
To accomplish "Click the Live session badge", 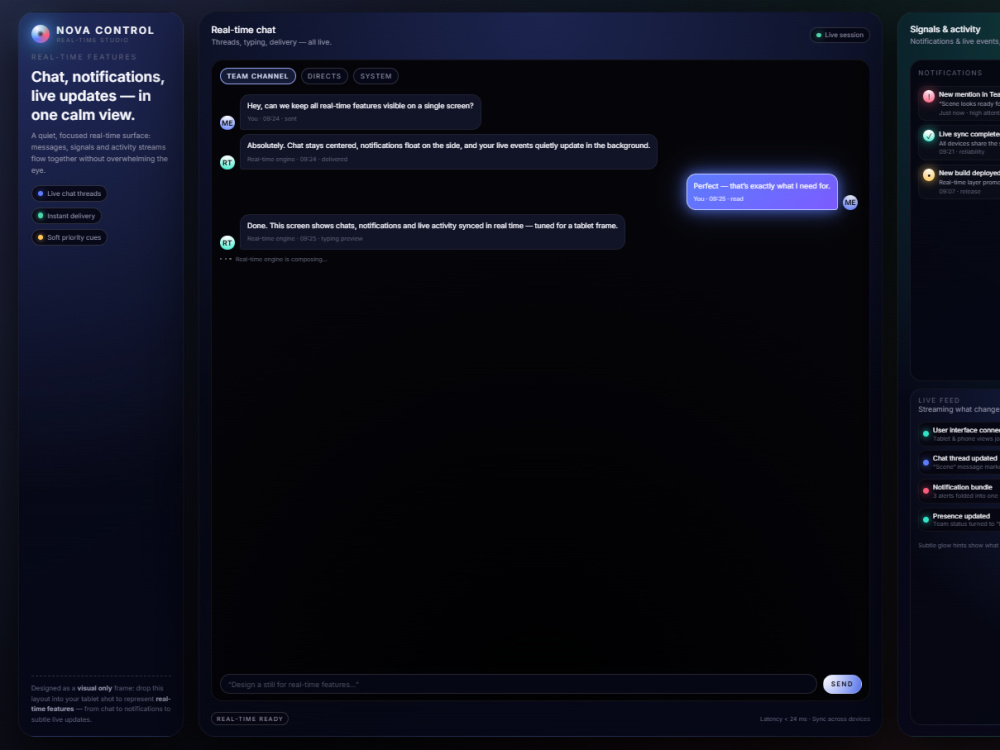I will coord(839,35).
